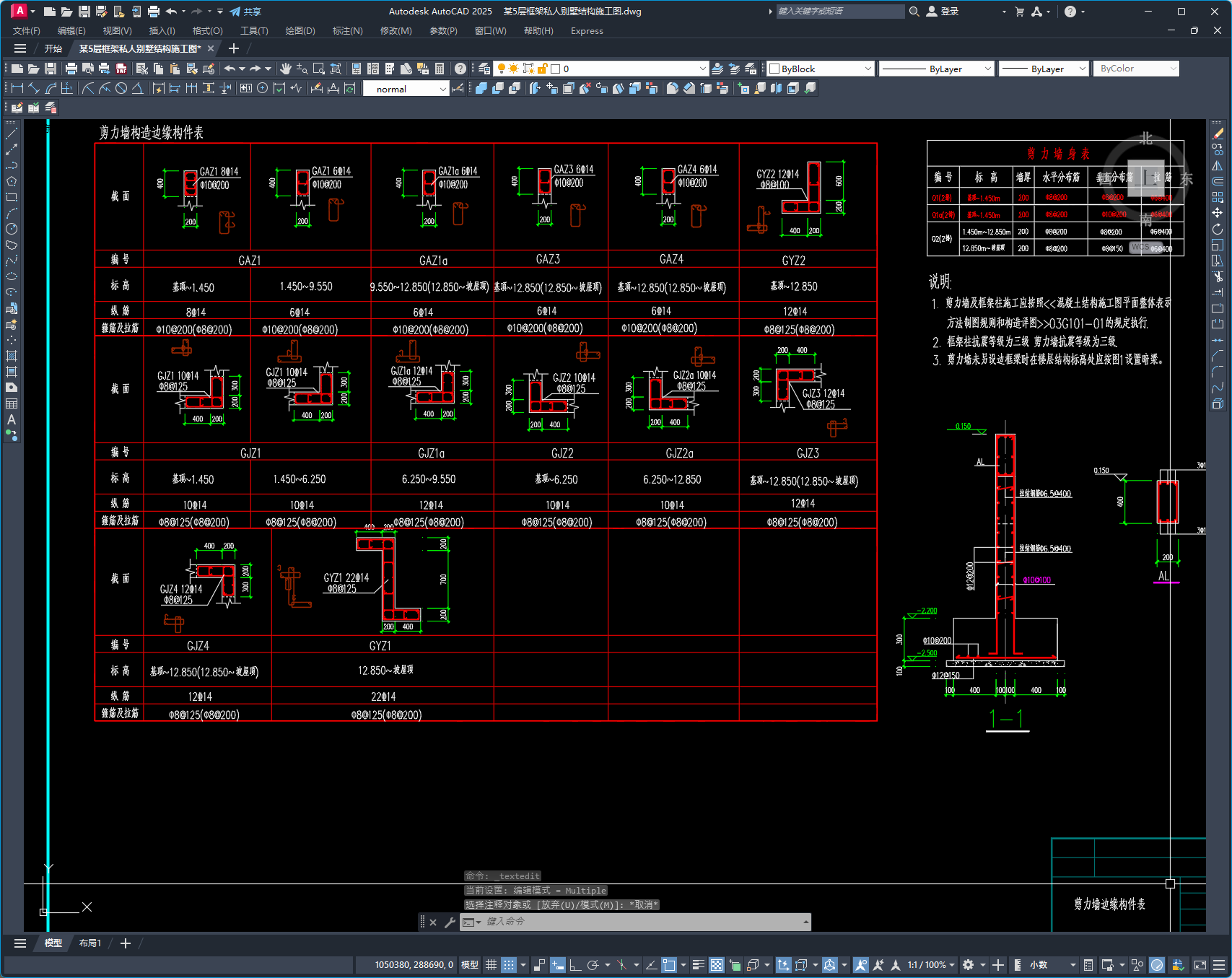Click the Dimension Update icon
Image resolution: width=1232 pixels, height=978 pixels.
350,88
